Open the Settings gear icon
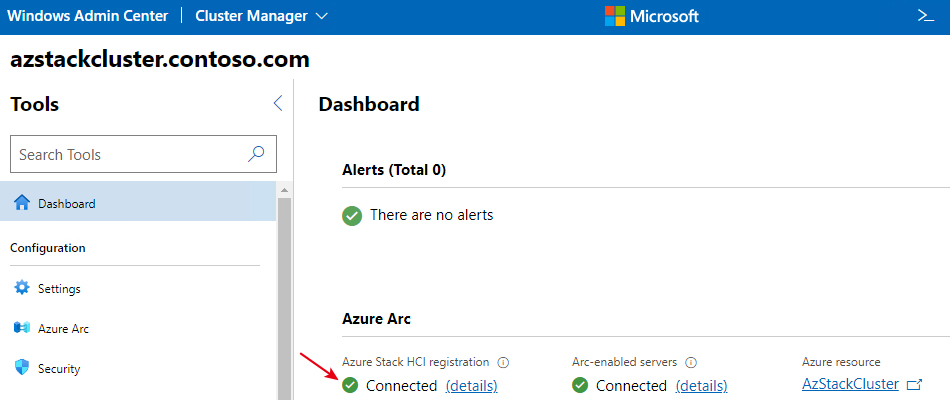950x400 pixels. point(22,288)
